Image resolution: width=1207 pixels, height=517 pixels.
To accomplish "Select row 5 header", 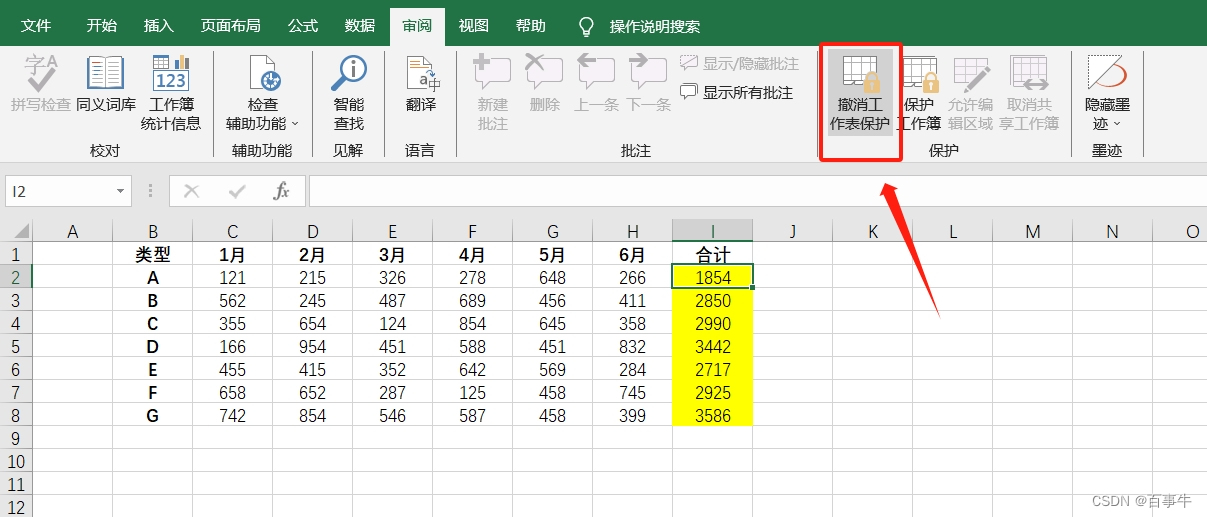I will click(16, 347).
